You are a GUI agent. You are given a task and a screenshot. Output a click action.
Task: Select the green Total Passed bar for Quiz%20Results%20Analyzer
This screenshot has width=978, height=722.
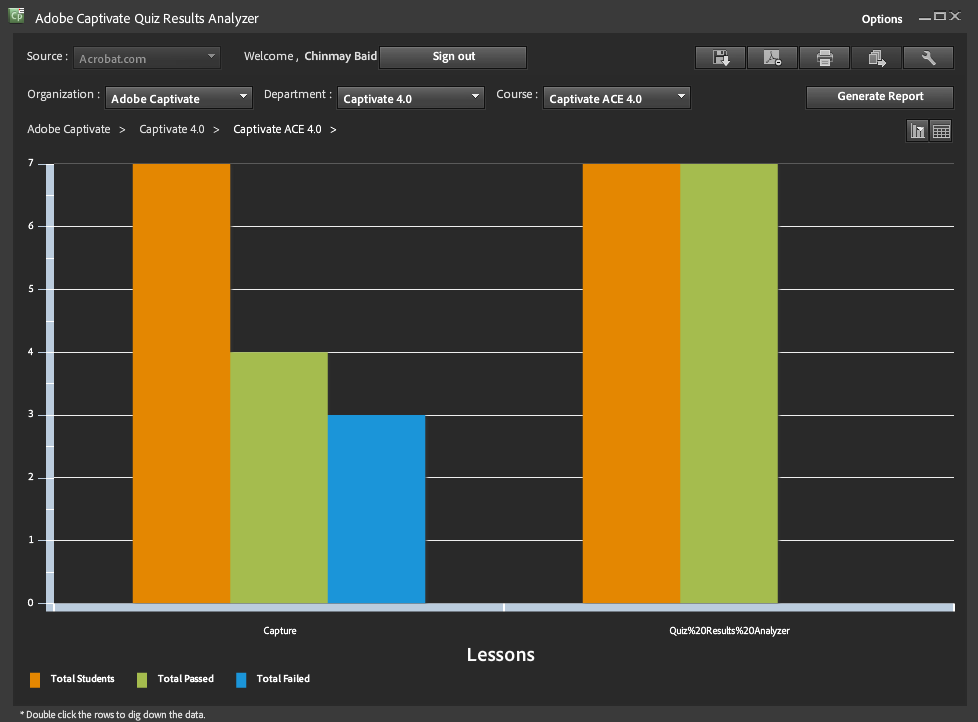[x=728, y=383]
